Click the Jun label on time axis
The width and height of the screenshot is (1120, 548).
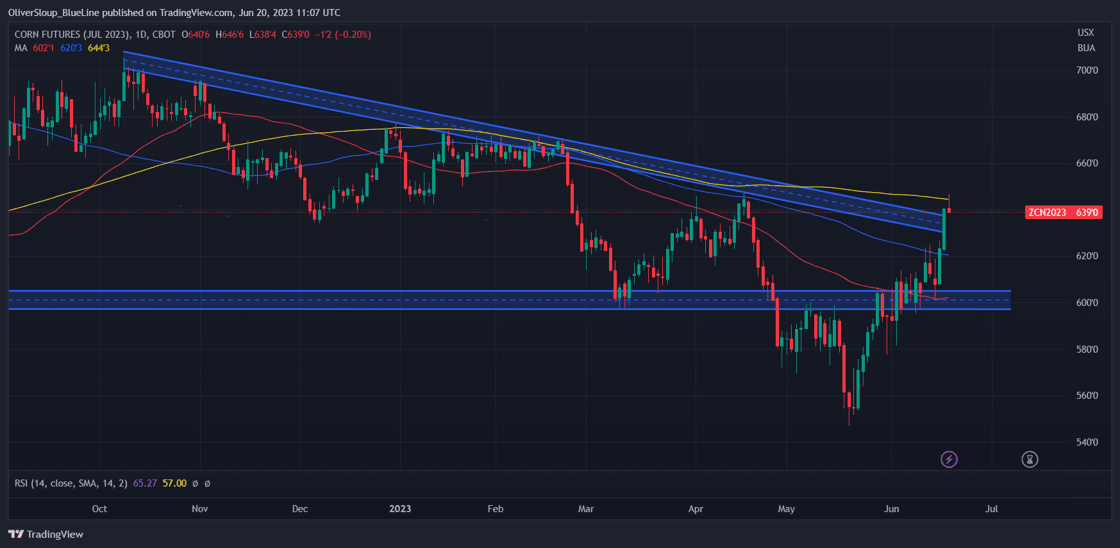891,509
